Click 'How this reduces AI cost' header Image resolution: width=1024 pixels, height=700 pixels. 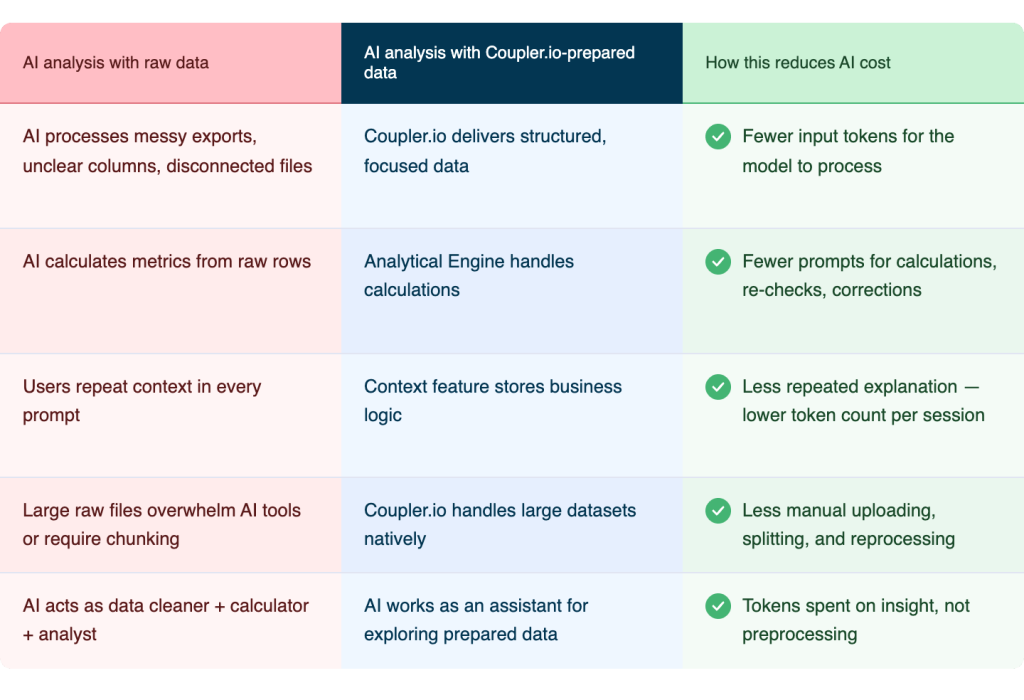pyautogui.click(x=854, y=63)
